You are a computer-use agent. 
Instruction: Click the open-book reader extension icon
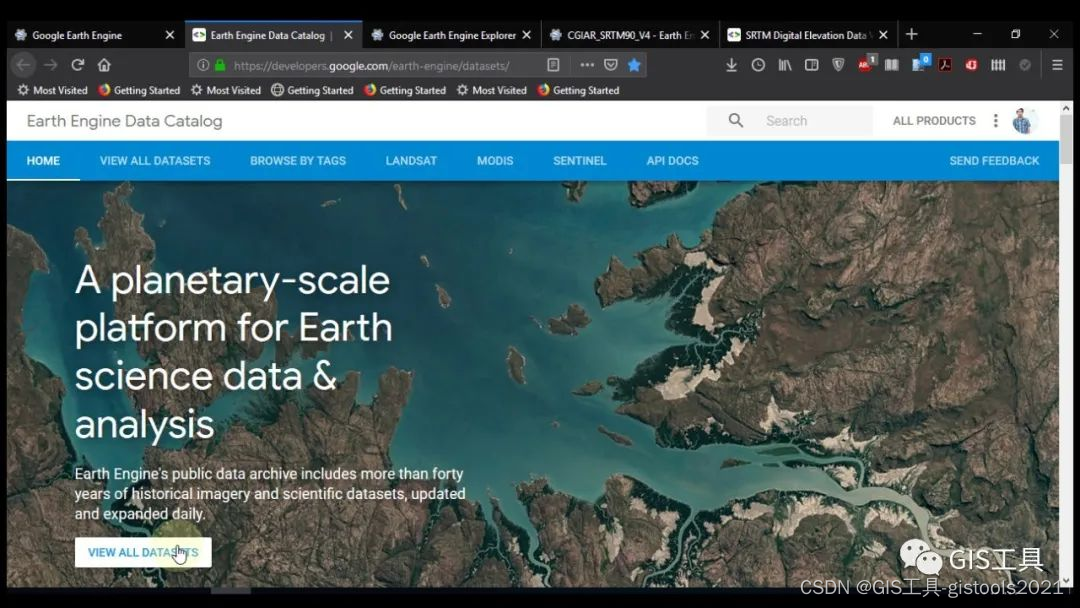(x=891, y=65)
